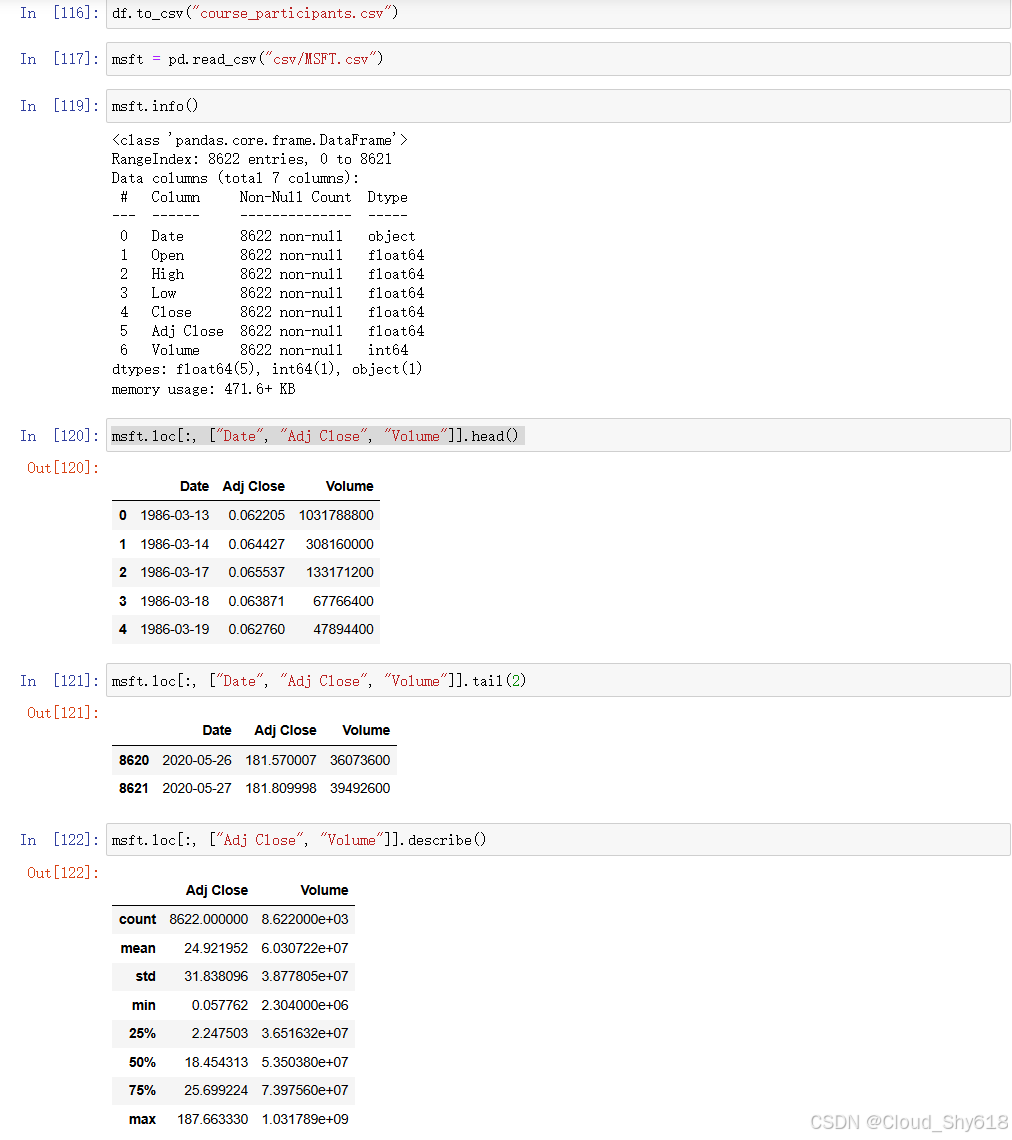Click the 50% value 18.454313

(x=216, y=1063)
